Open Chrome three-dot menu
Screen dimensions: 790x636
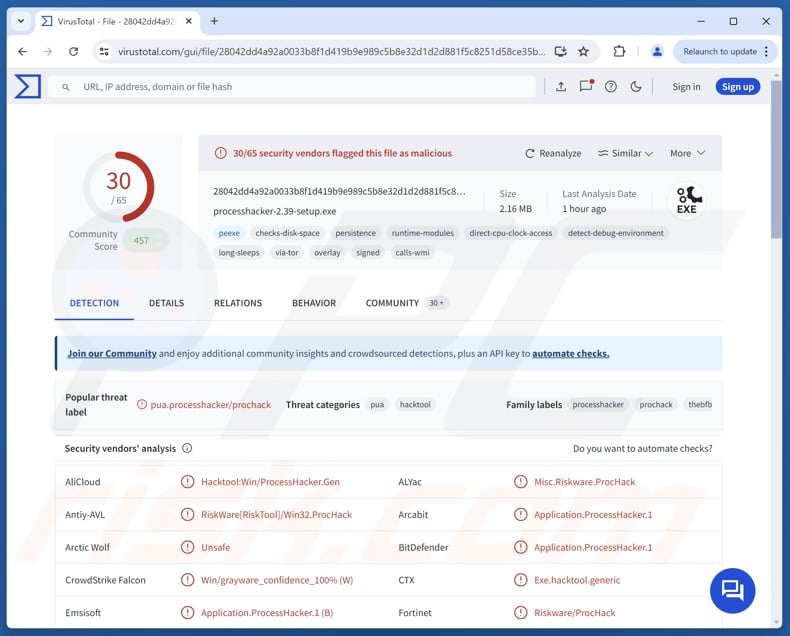click(766, 51)
